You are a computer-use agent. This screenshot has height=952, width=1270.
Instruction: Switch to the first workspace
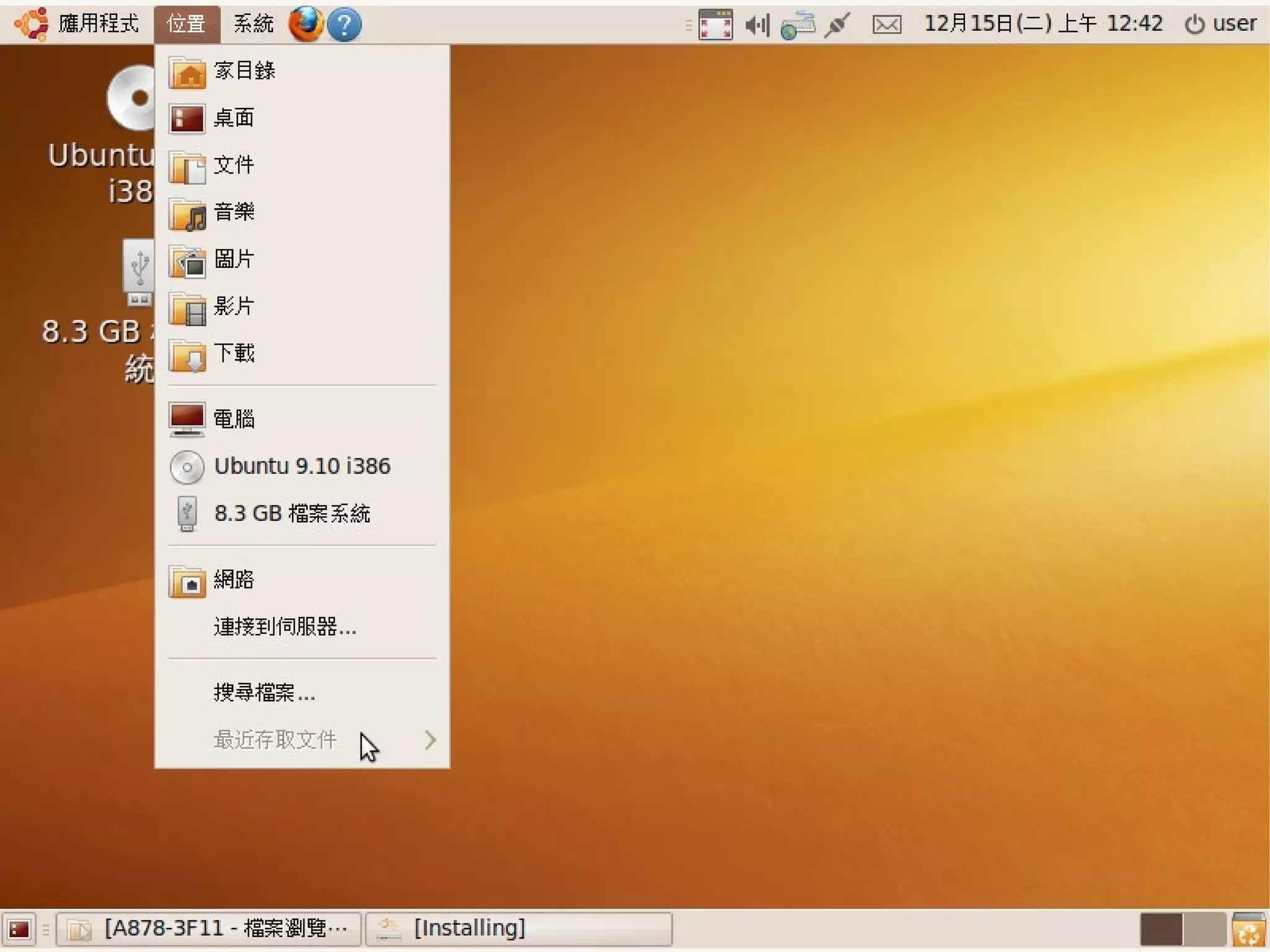tap(1161, 930)
